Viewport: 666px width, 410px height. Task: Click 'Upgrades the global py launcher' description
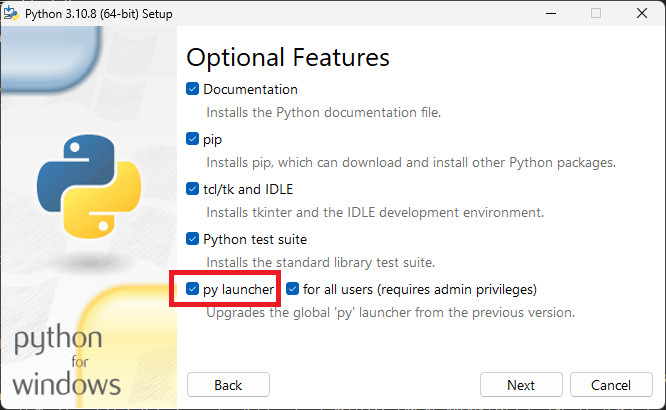(x=390, y=313)
